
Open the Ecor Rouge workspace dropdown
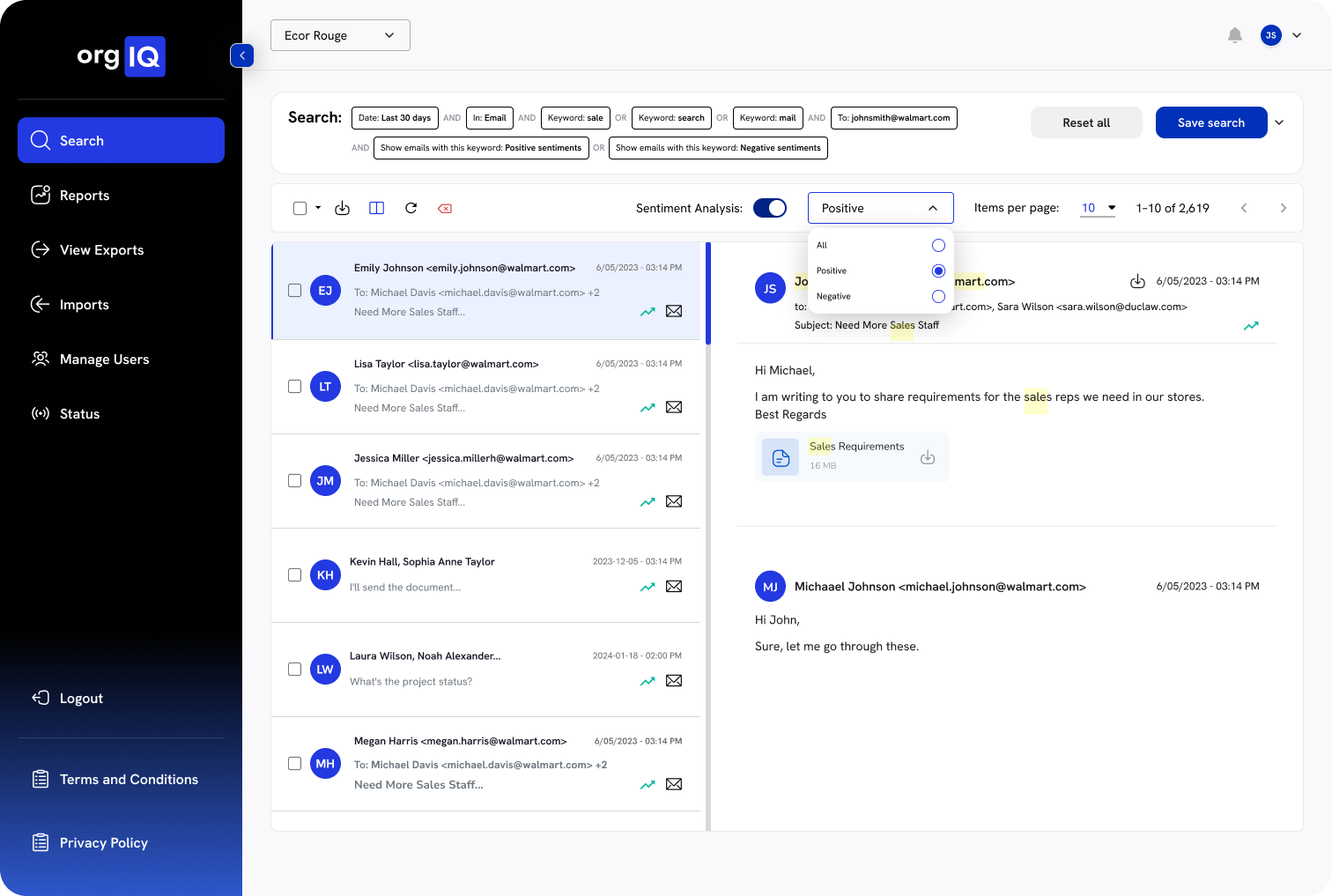point(340,35)
